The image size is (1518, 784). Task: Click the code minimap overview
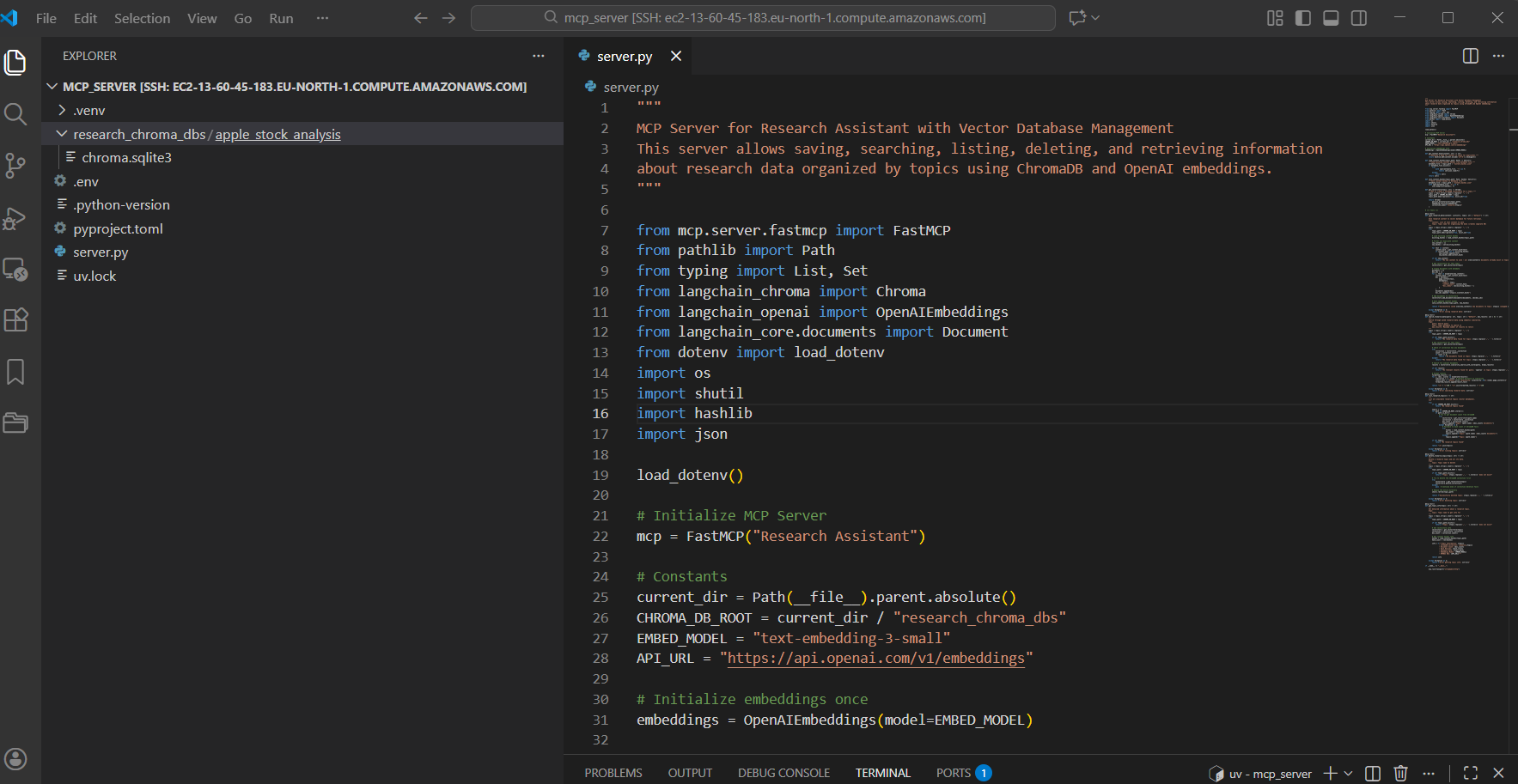[1464, 335]
